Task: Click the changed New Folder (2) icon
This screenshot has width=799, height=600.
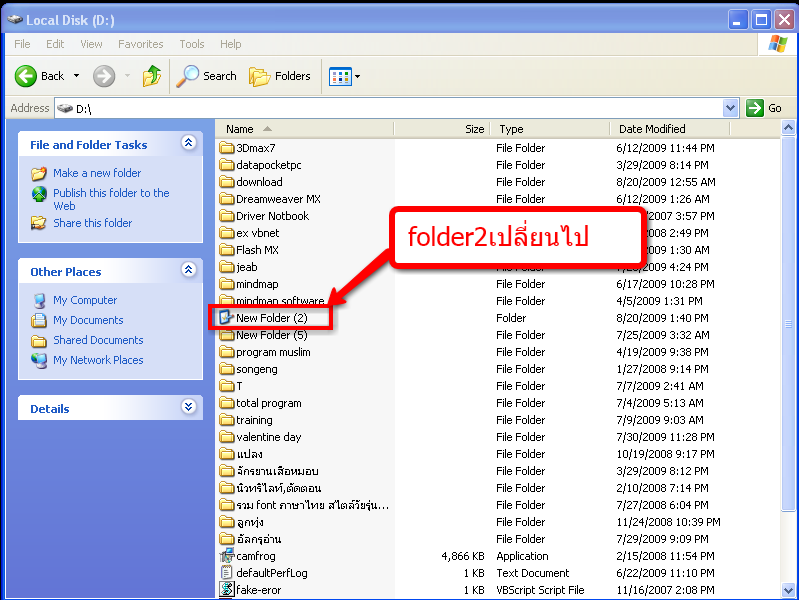Action: (226, 318)
